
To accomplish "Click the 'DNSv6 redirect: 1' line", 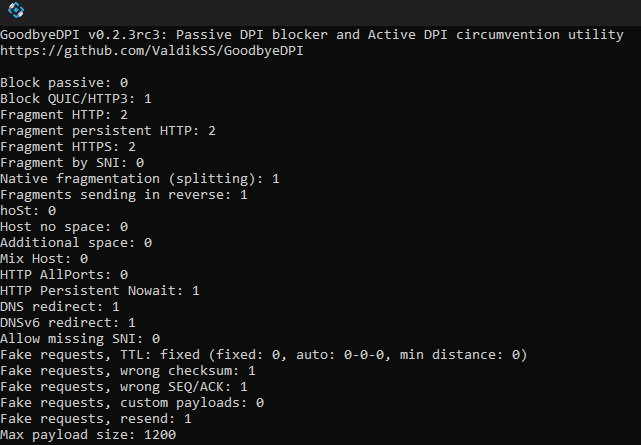I will click(x=68, y=322).
